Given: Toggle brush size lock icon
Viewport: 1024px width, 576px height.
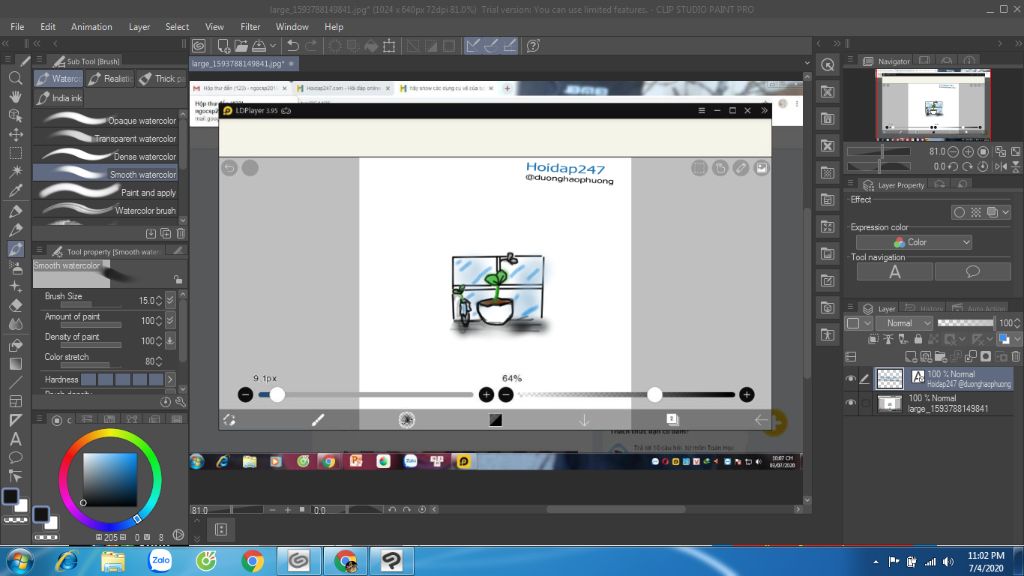Looking at the screenshot, I should pyautogui.click(x=178, y=280).
